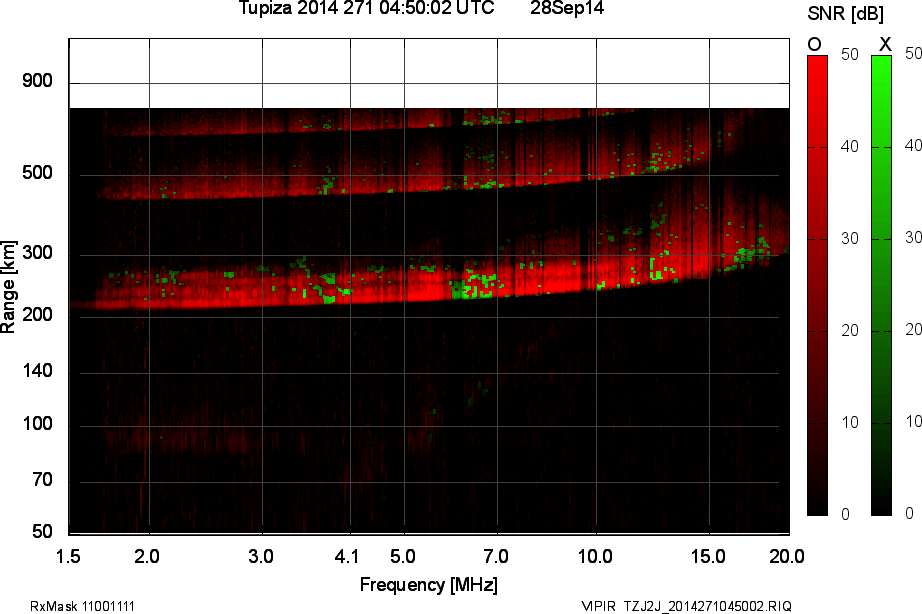Viewport: 922px width, 614px height.
Task: Click the '0' tick on the O color bar
Action: tap(846, 515)
